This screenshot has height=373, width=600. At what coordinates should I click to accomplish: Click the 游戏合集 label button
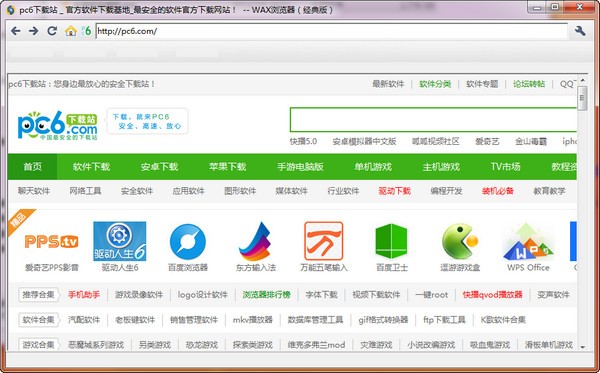click(x=39, y=345)
